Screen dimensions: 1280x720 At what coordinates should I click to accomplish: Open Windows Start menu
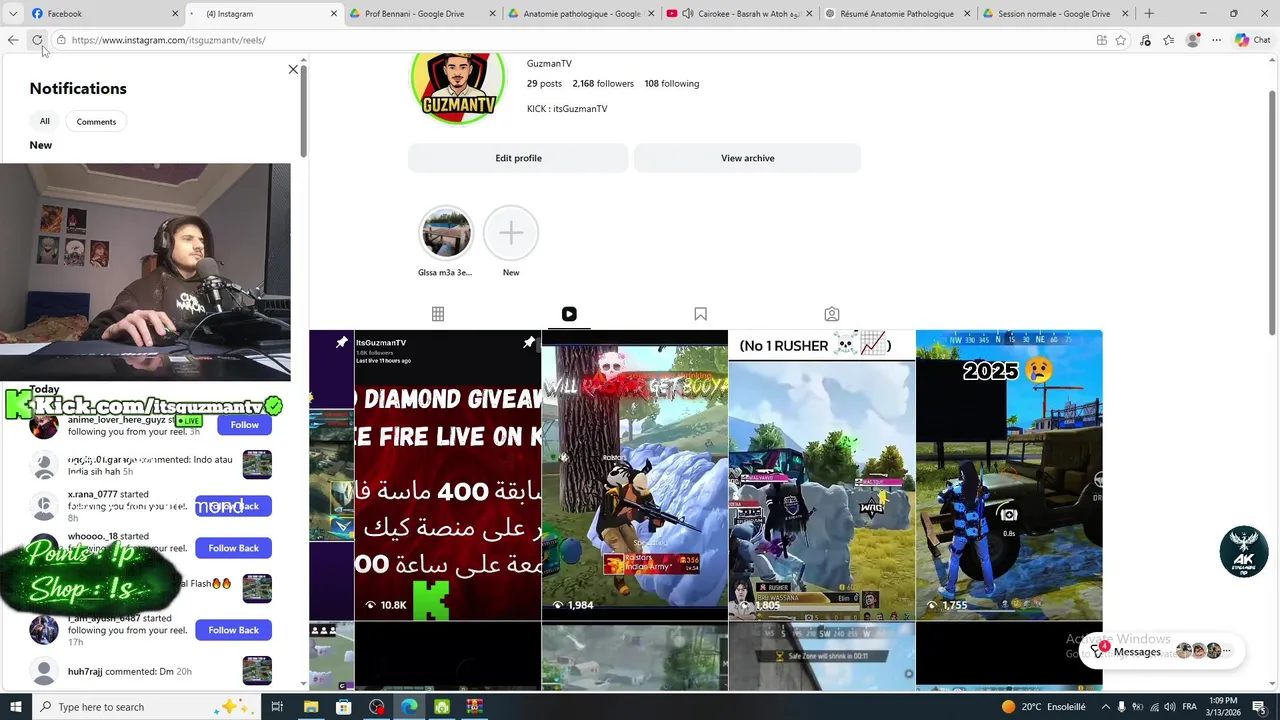[15, 707]
